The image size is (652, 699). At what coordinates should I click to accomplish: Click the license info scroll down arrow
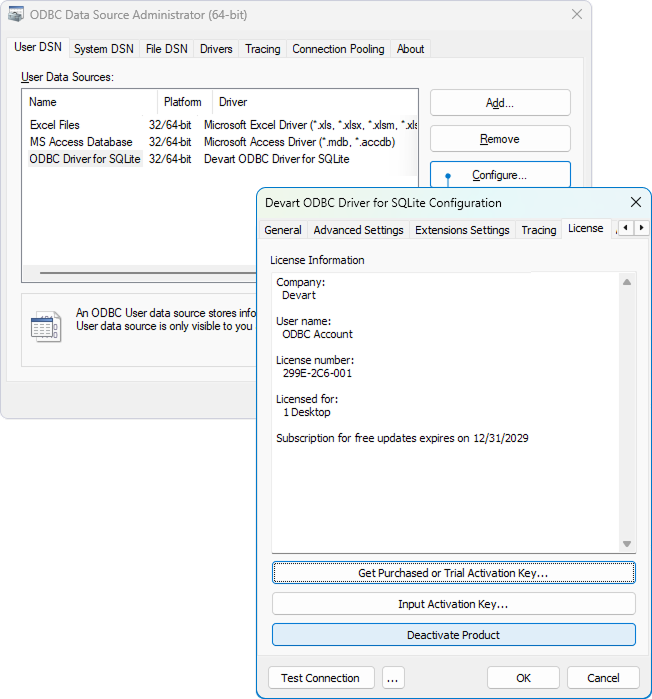click(627, 544)
